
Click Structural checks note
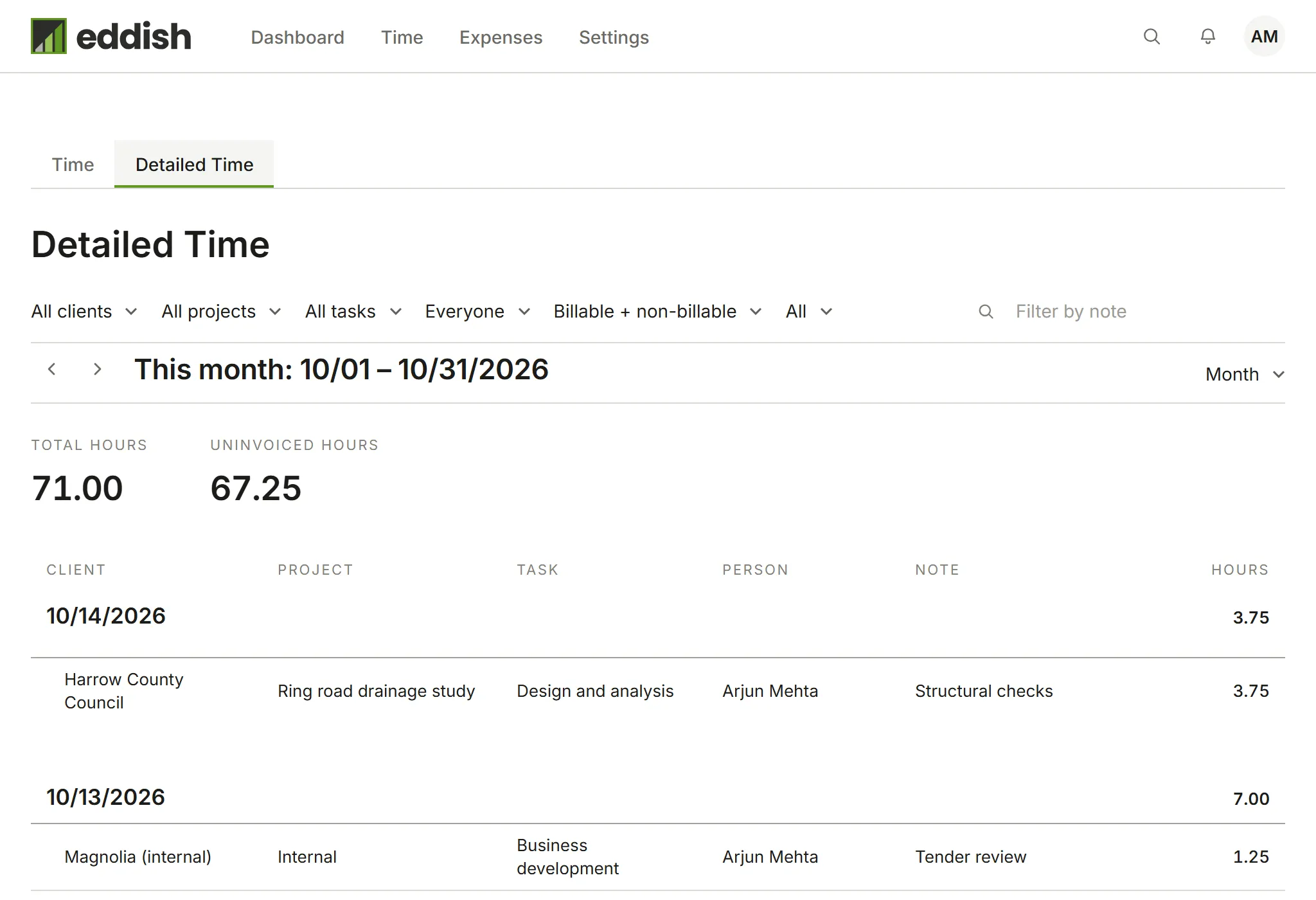pos(984,691)
